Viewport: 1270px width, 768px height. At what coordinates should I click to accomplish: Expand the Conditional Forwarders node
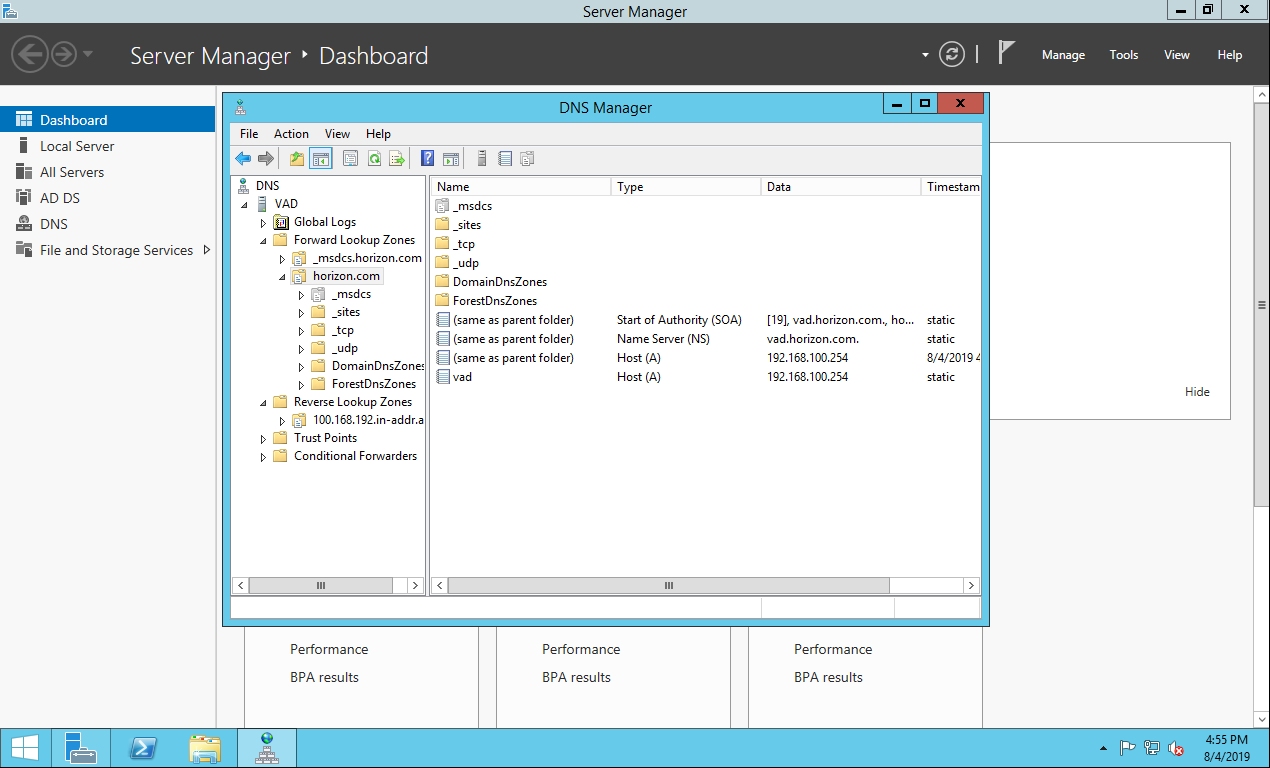pyautogui.click(x=264, y=457)
